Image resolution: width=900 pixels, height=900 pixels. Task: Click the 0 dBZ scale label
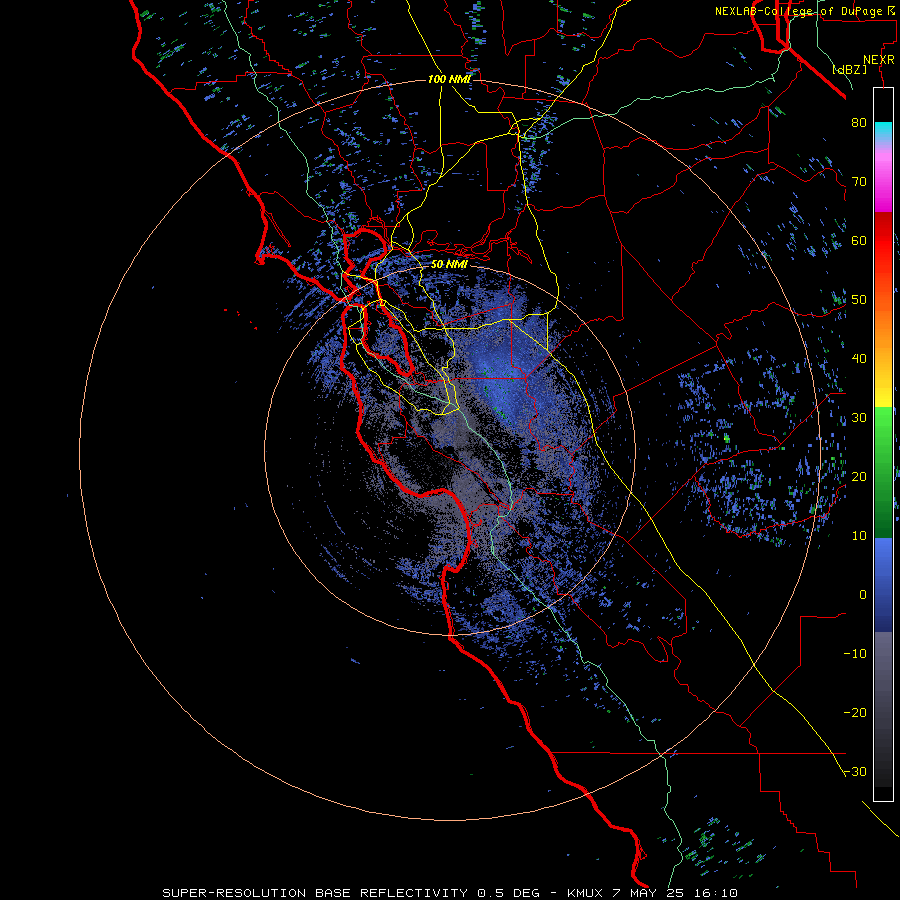pos(863,595)
